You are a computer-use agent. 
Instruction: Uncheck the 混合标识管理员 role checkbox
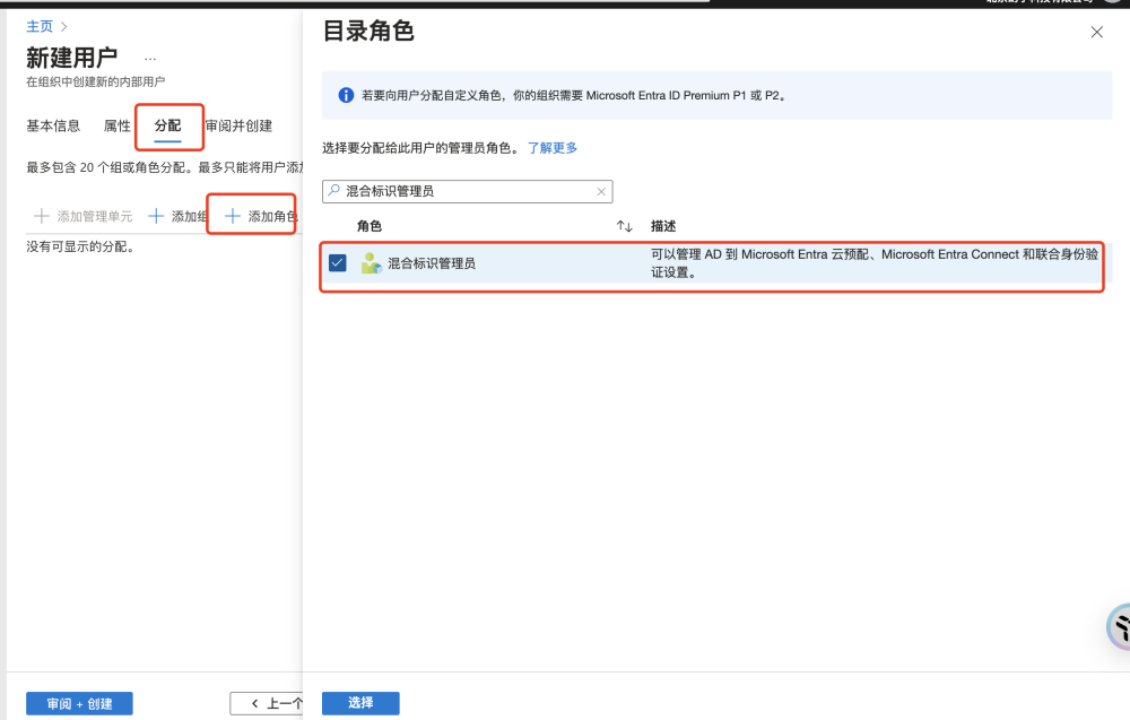pyautogui.click(x=337, y=263)
